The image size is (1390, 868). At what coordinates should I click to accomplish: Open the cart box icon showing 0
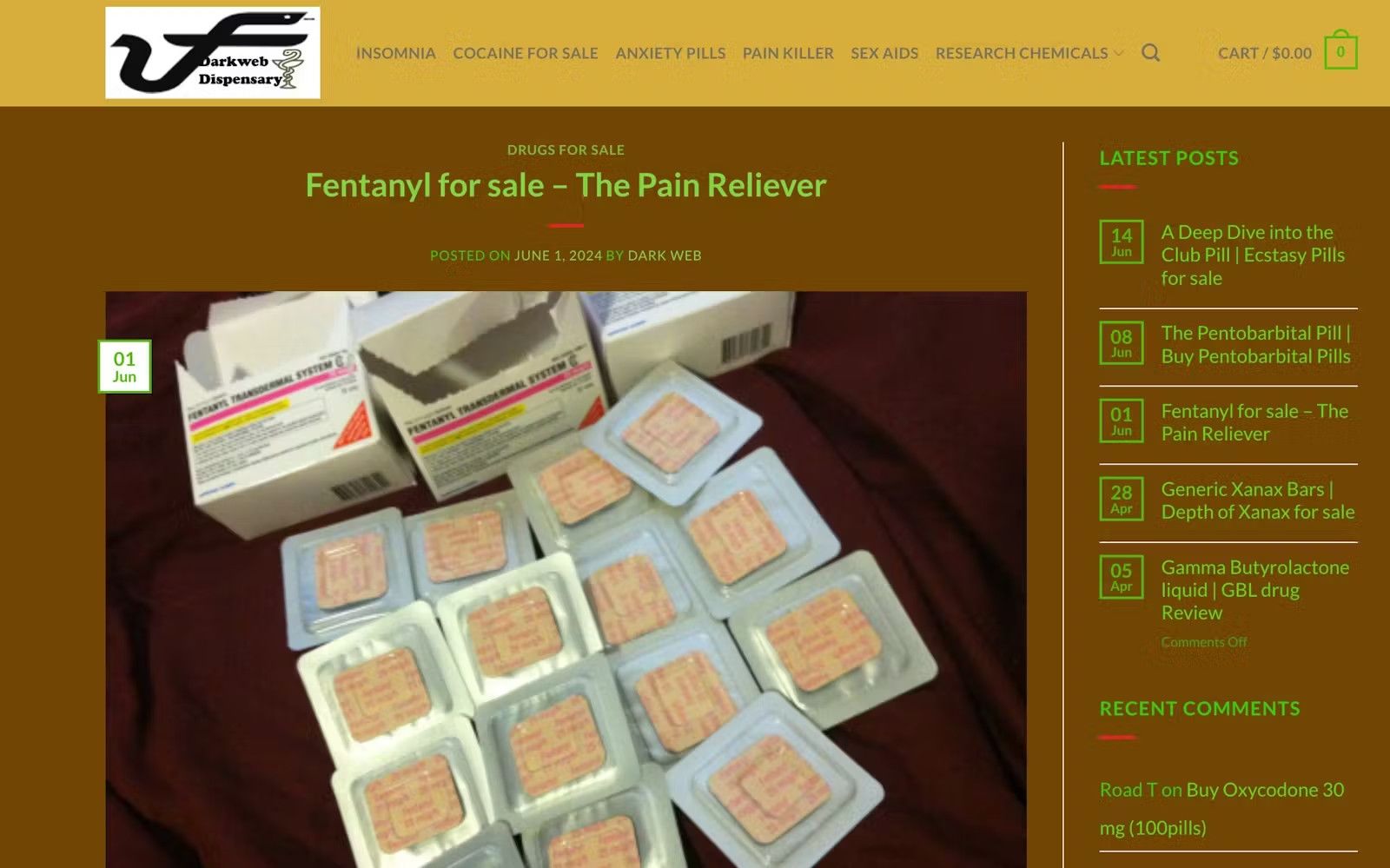1340,51
